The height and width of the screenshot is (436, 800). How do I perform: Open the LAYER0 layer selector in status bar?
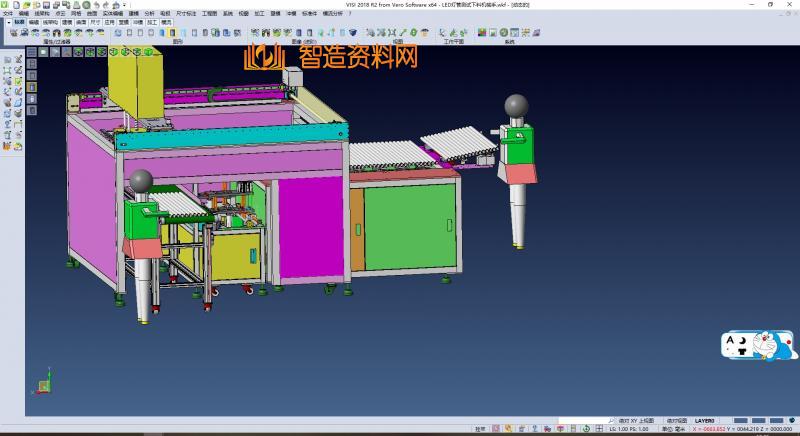(705, 421)
